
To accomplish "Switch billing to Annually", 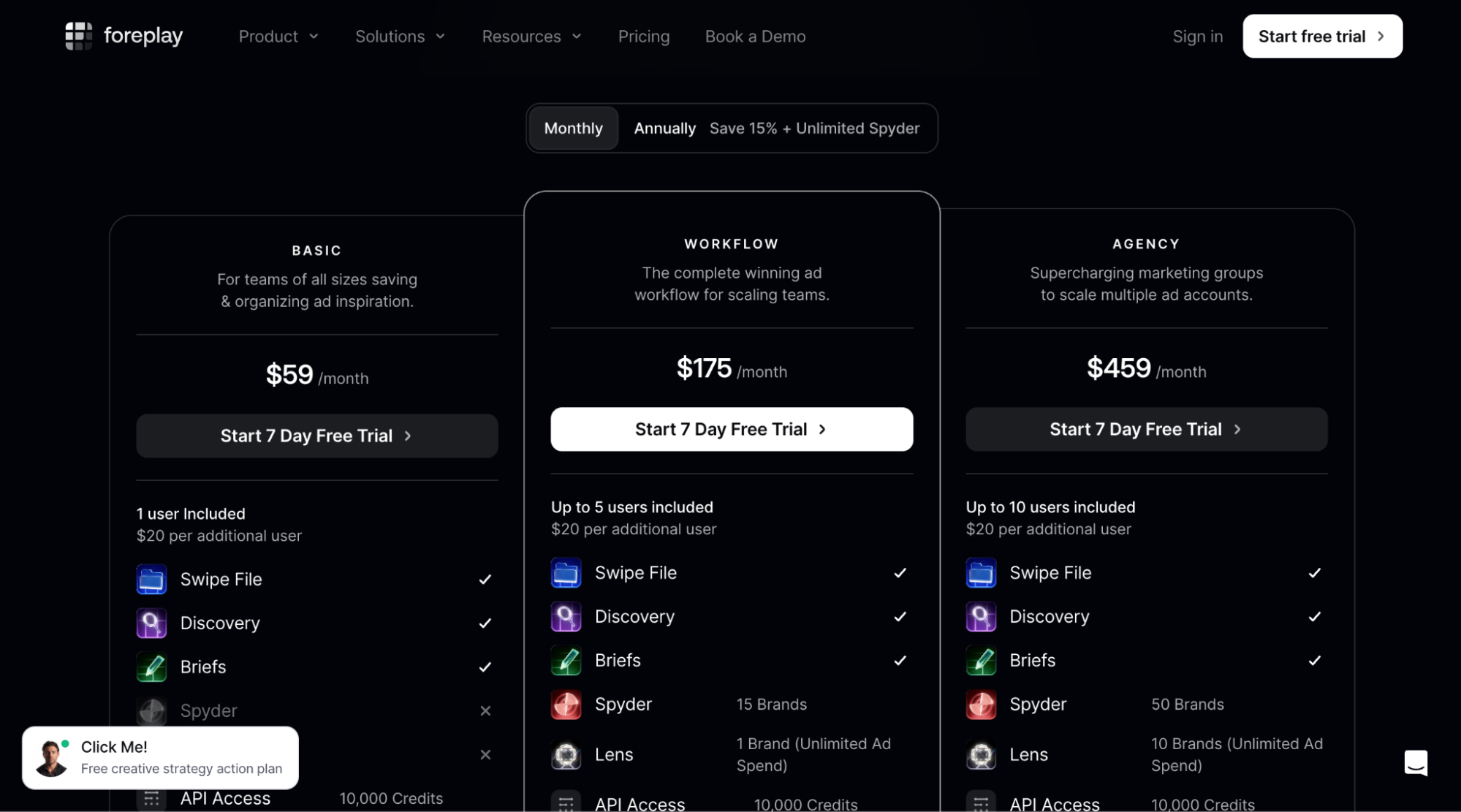I will pos(664,128).
